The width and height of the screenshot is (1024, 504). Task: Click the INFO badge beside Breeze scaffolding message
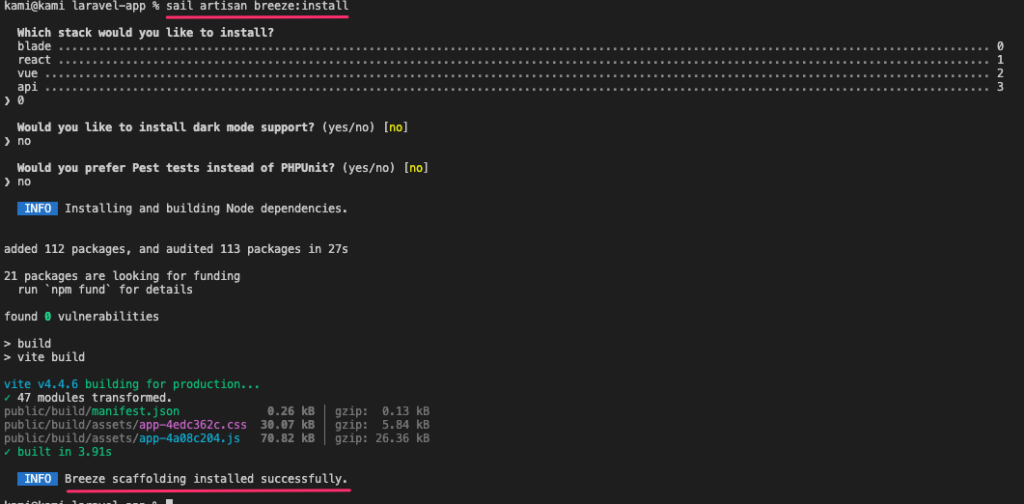37,479
